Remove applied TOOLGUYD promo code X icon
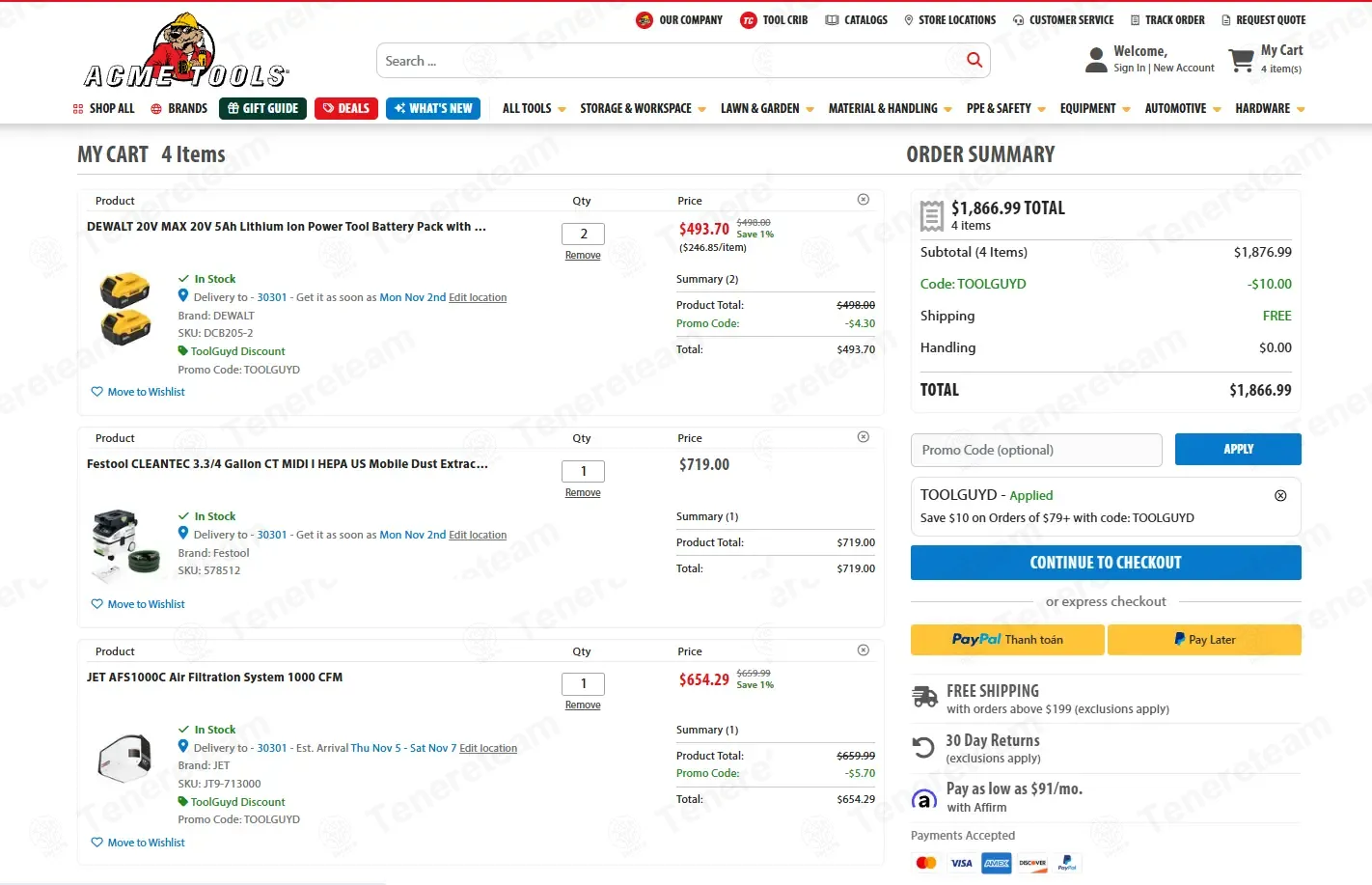This screenshot has width=1372, height=885. pyautogui.click(x=1280, y=495)
